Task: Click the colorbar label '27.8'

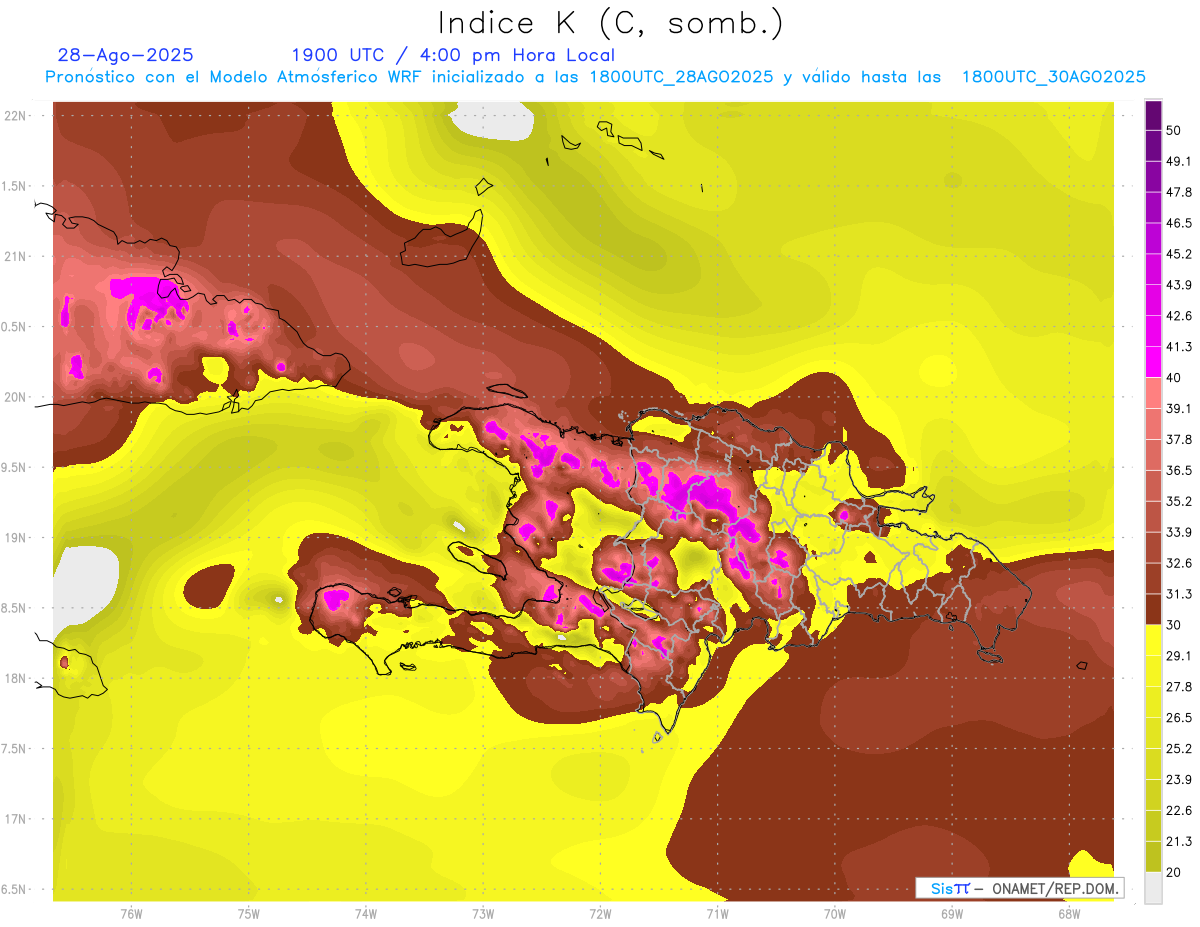Action: tap(1178, 687)
